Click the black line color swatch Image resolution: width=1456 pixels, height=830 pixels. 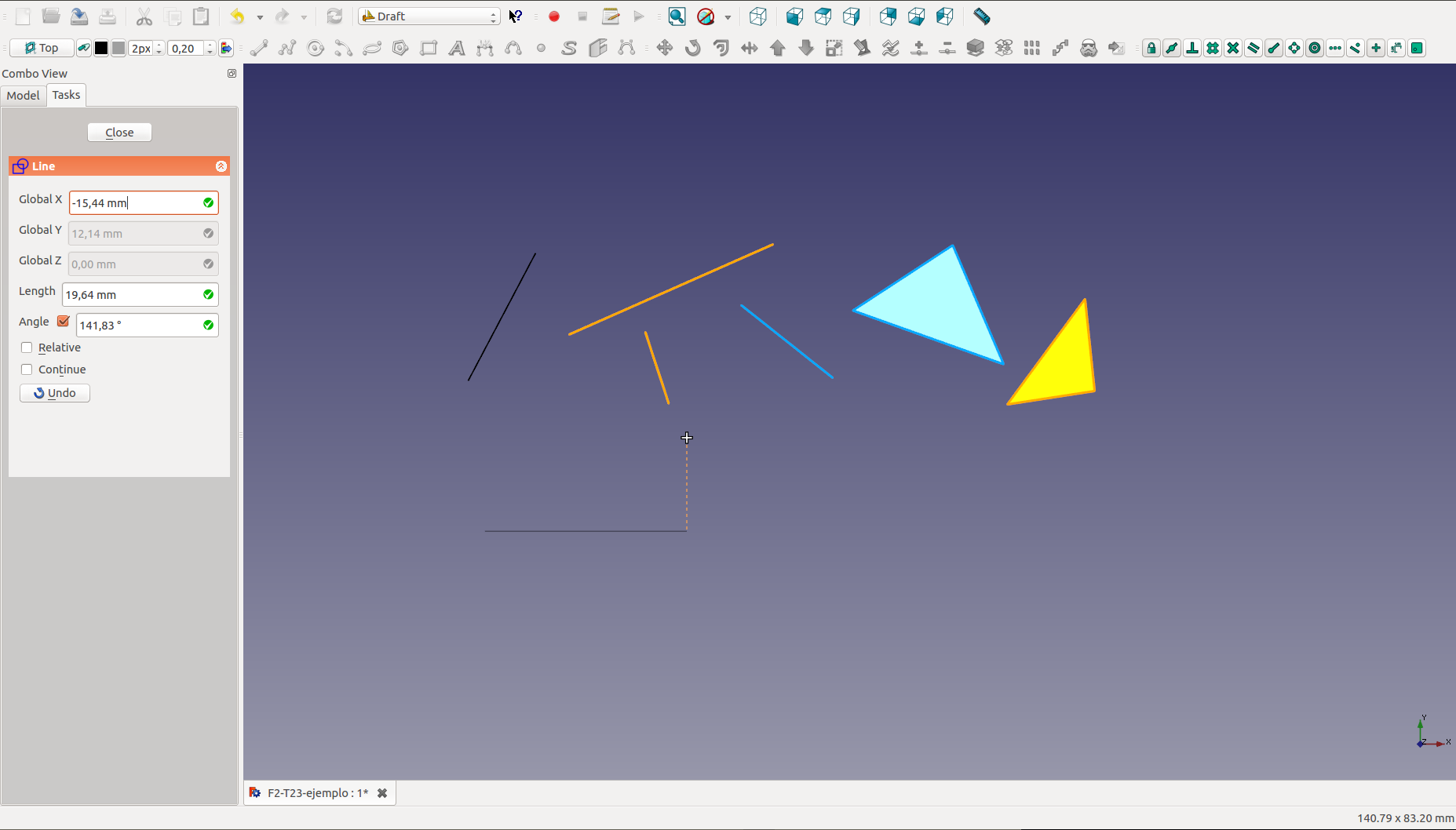pyautogui.click(x=101, y=49)
